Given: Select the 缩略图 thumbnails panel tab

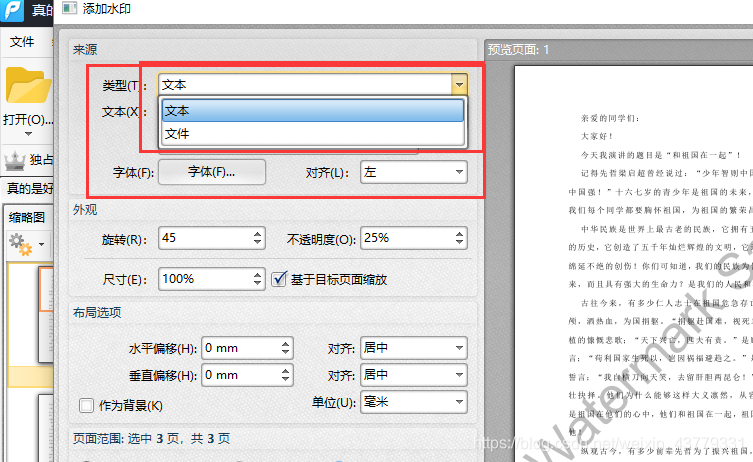Looking at the screenshot, I should point(26,218).
